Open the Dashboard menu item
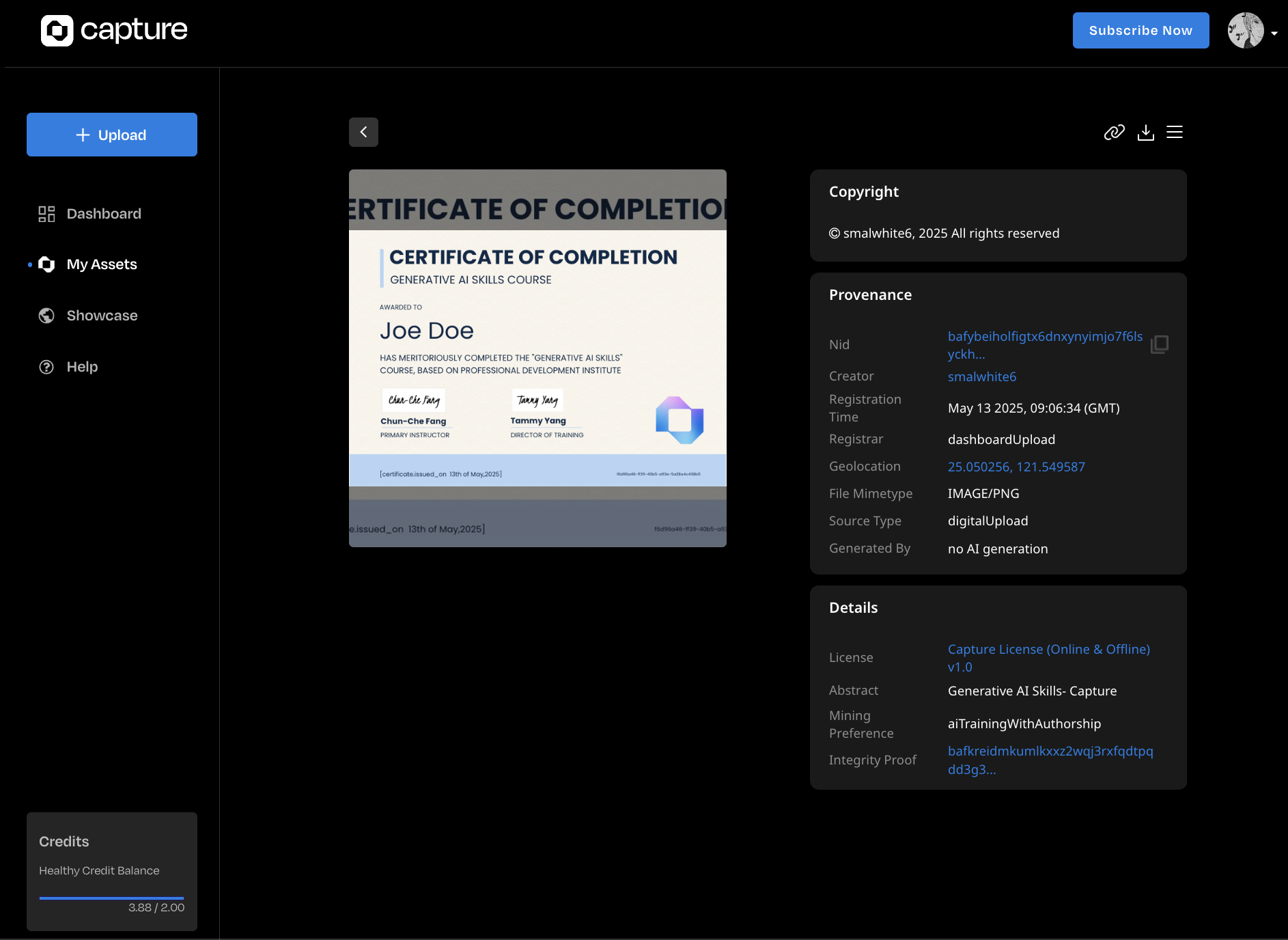This screenshot has height=940, width=1288. pos(104,214)
